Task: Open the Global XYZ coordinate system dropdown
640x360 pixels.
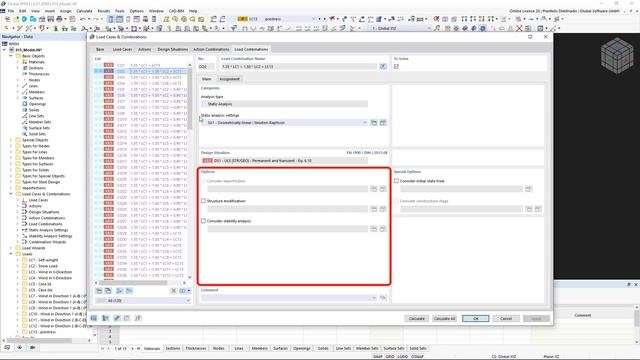Action: [399, 28]
